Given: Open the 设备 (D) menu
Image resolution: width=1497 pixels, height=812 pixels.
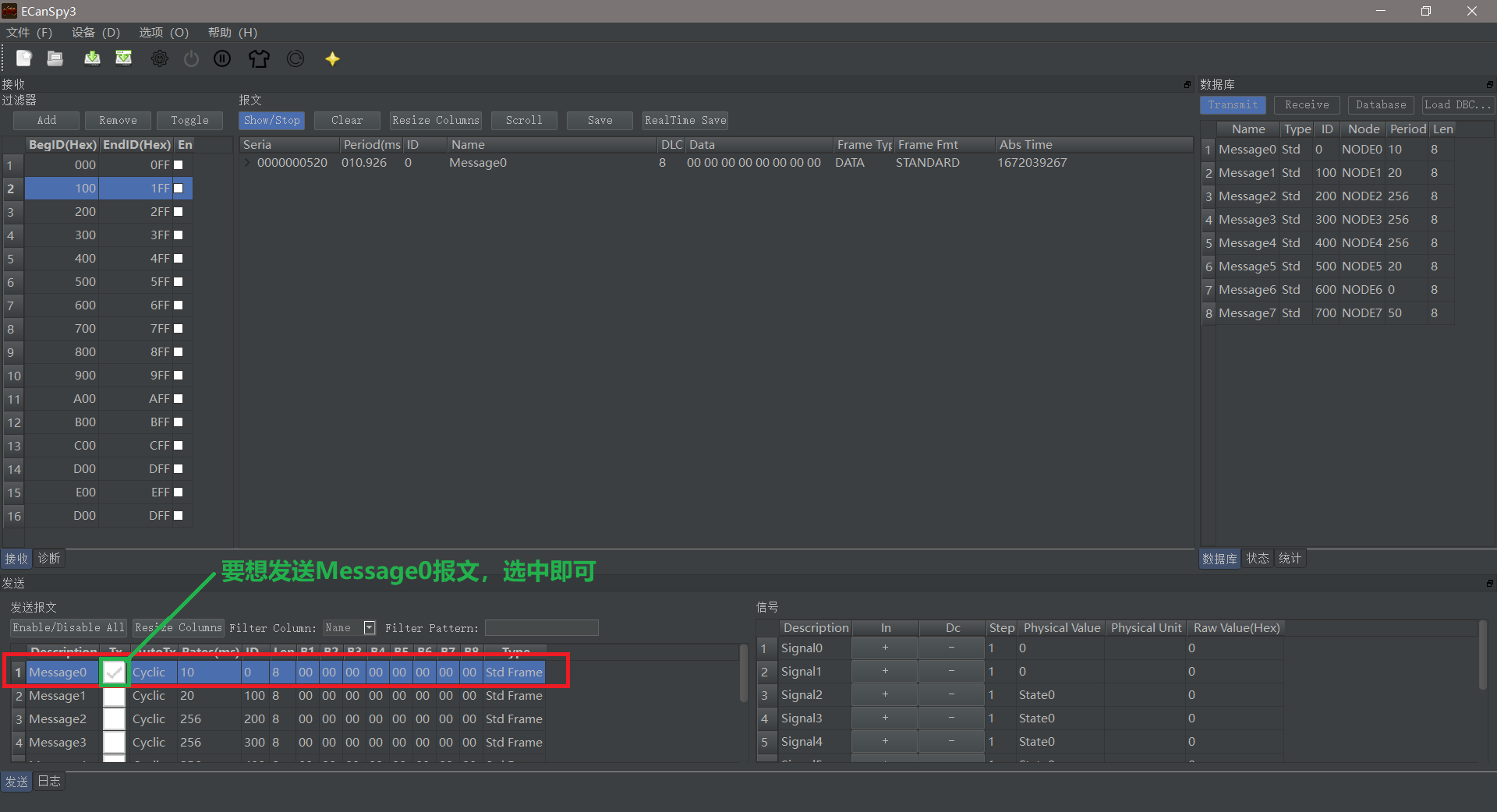Looking at the screenshot, I should (x=96, y=32).
